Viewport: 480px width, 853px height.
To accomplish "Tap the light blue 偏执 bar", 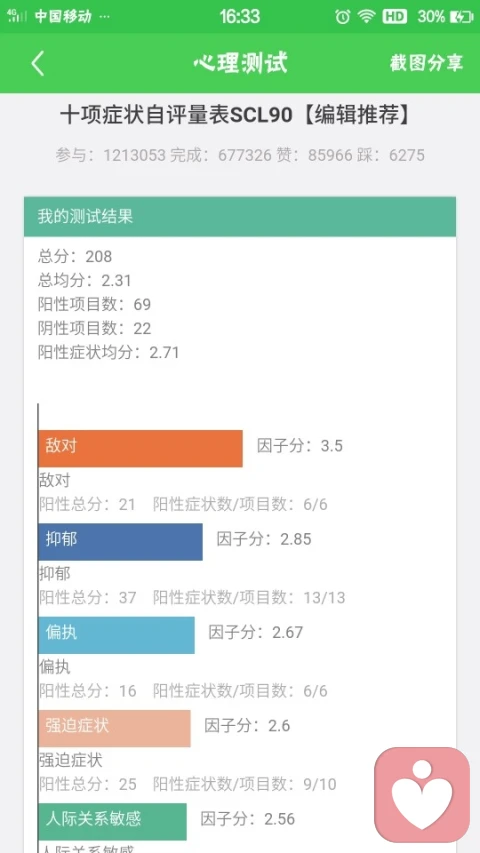I will point(116,635).
